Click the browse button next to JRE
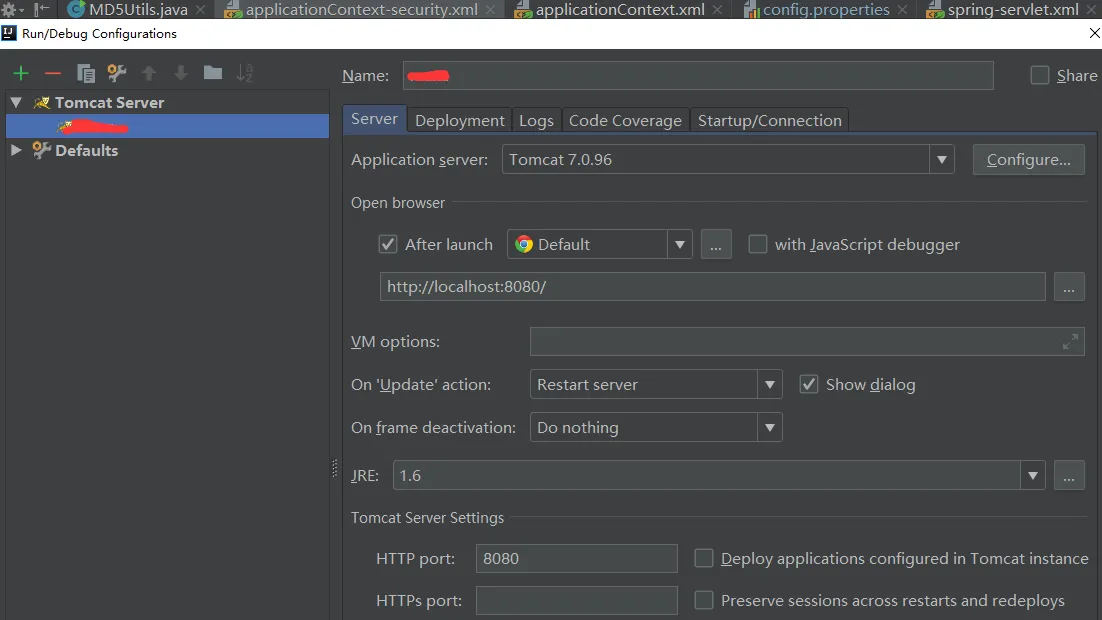This screenshot has width=1102, height=620. [x=1069, y=476]
